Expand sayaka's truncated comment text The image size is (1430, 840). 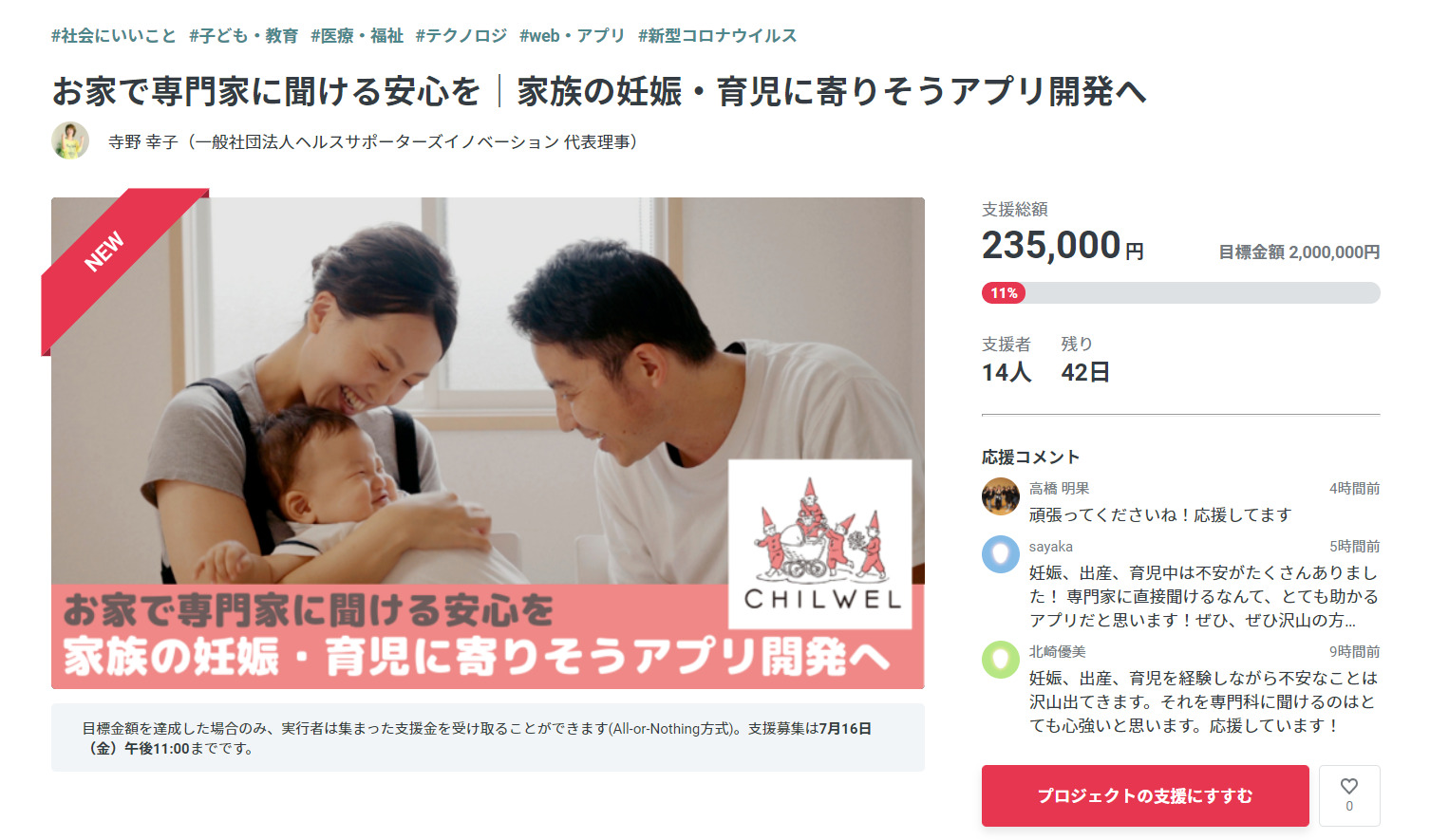pyautogui.click(x=1203, y=596)
